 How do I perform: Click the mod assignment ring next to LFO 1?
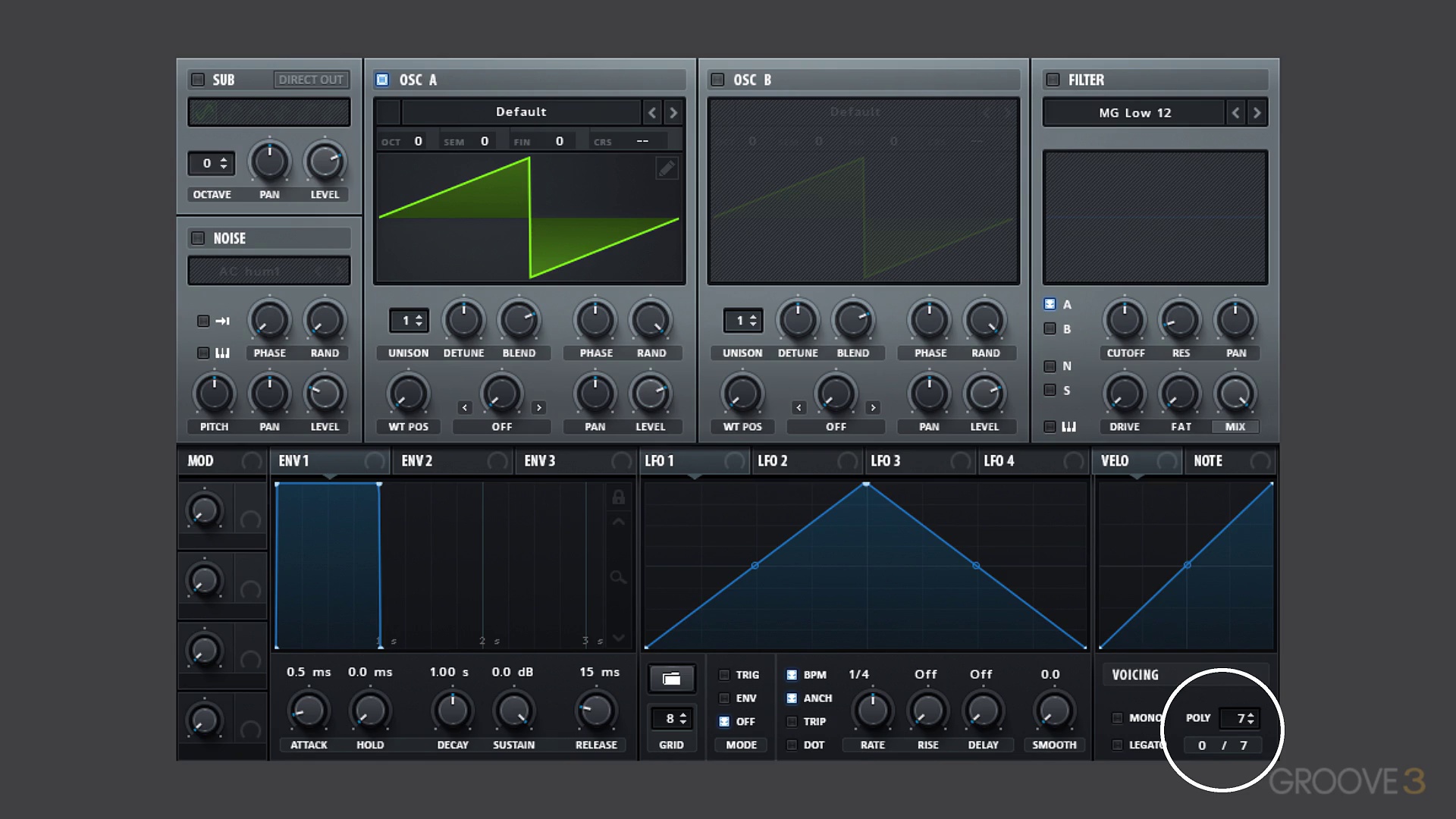[x=734, y=461]
